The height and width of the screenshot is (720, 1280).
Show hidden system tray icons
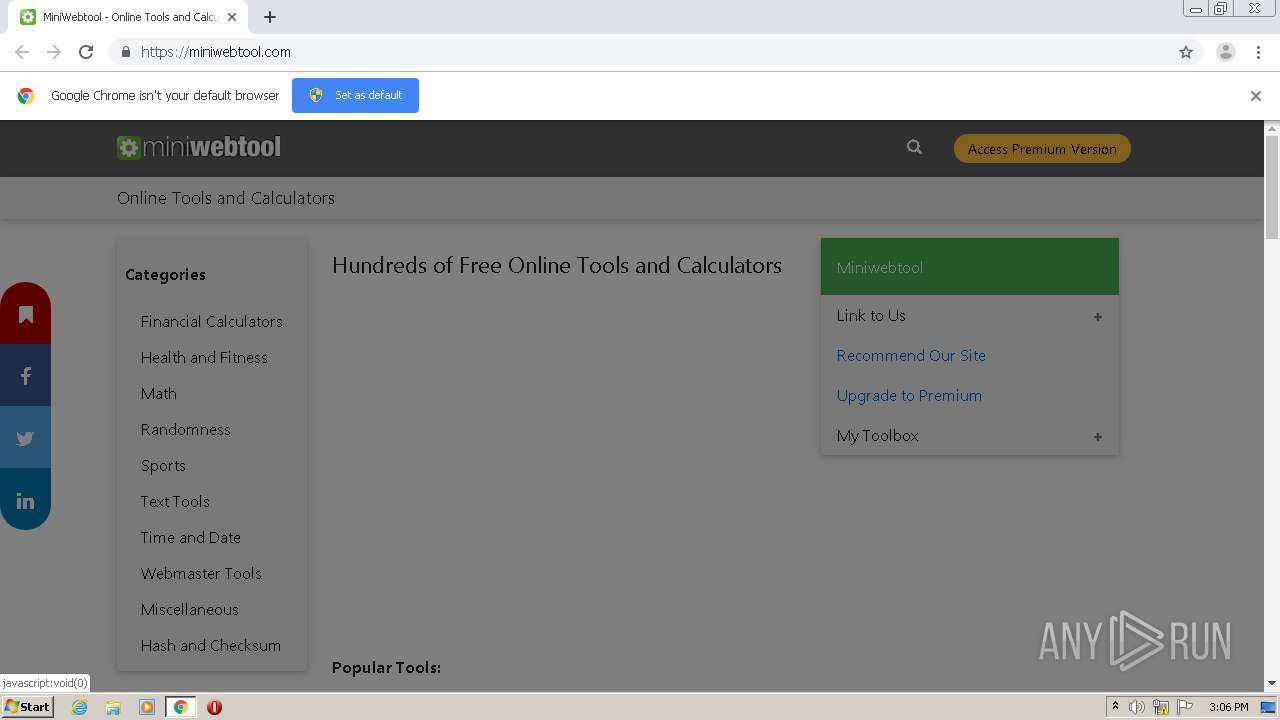coord(1115,707)
